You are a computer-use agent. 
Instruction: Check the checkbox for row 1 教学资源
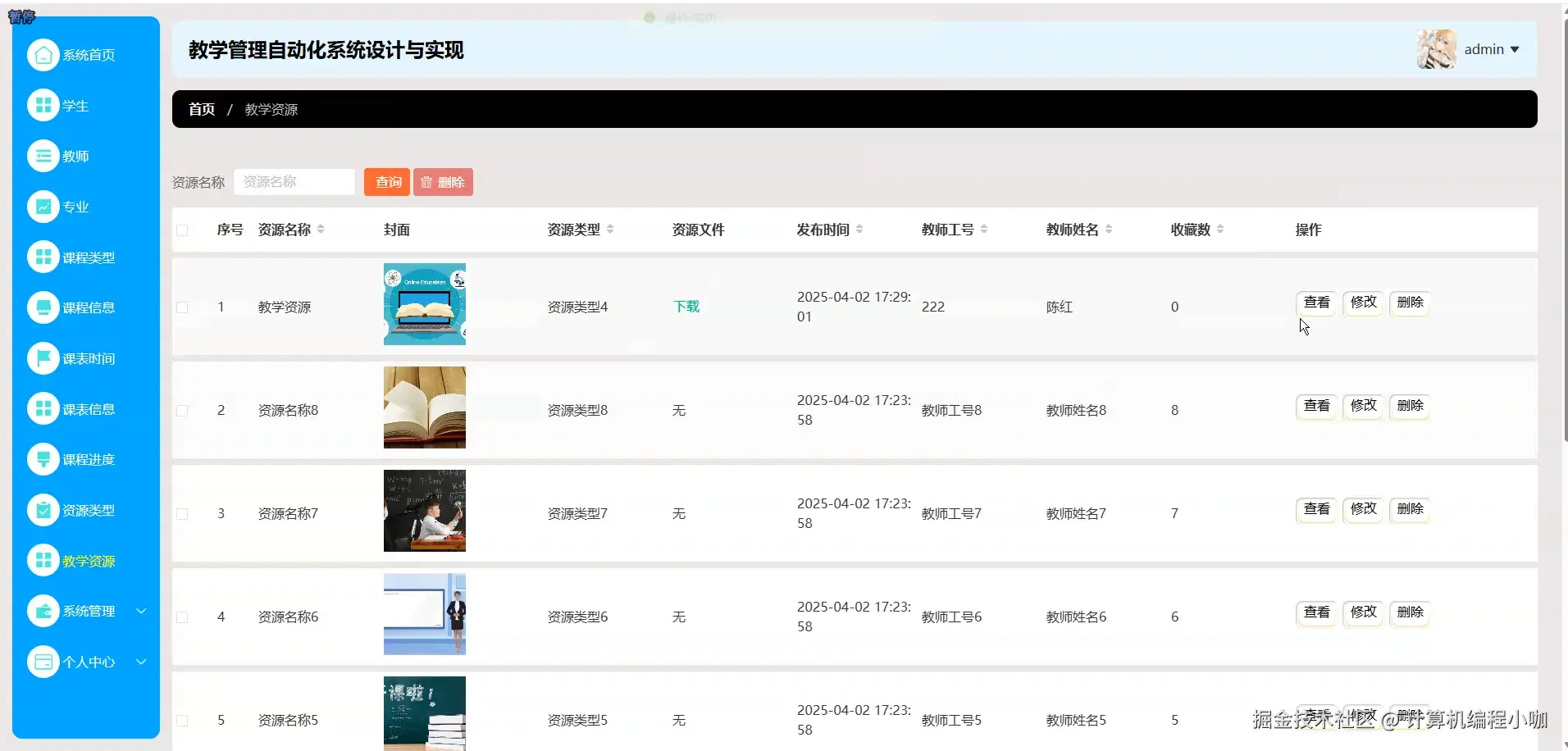(182, 307)
